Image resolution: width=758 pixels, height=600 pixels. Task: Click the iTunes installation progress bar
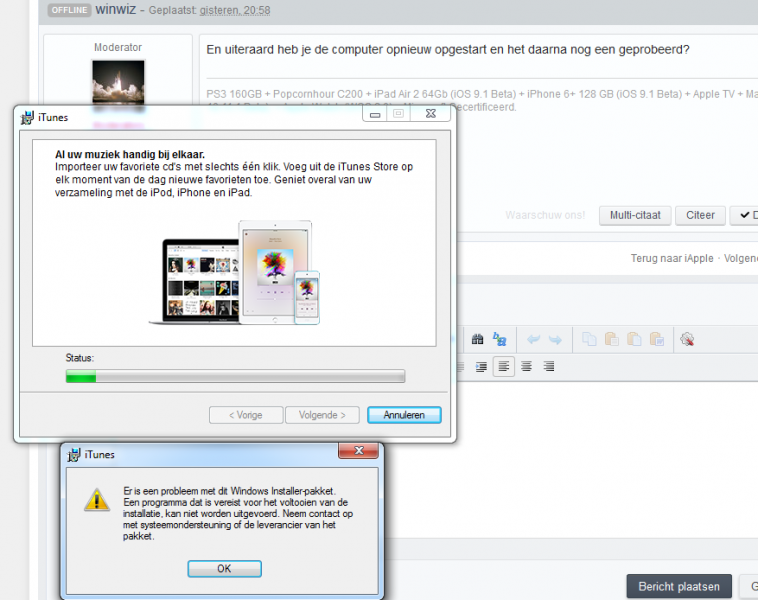[x=235, y=376]
